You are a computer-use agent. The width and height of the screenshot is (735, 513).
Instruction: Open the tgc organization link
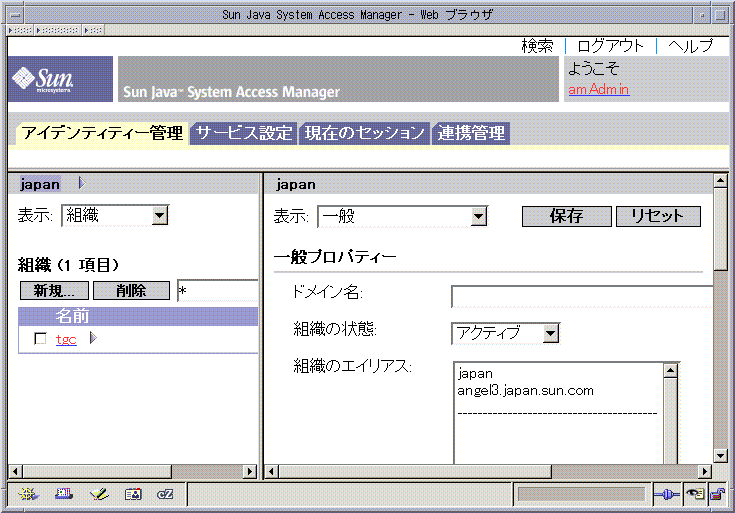pyautogui.click(x=66, y=339)
